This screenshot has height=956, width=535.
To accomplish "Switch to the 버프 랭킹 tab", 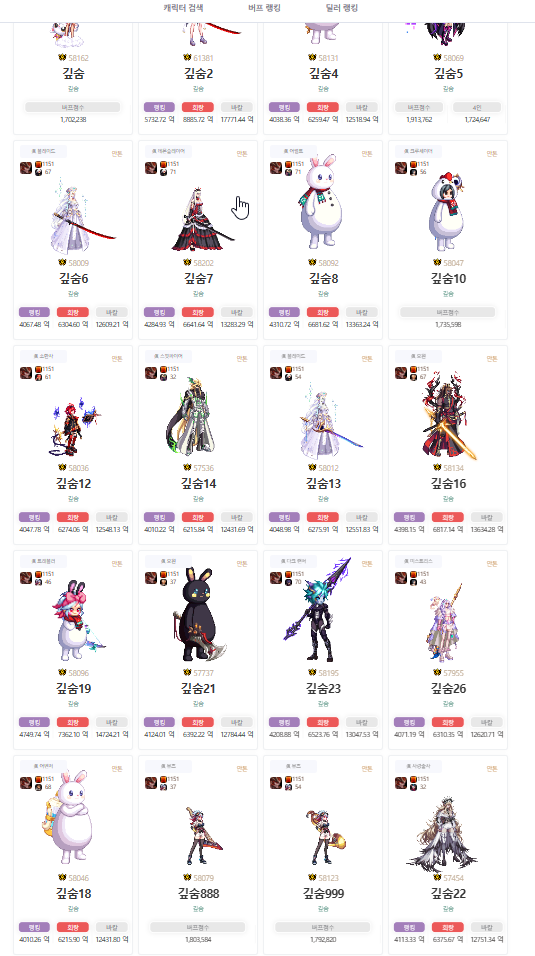I will (x=264, y=8).
